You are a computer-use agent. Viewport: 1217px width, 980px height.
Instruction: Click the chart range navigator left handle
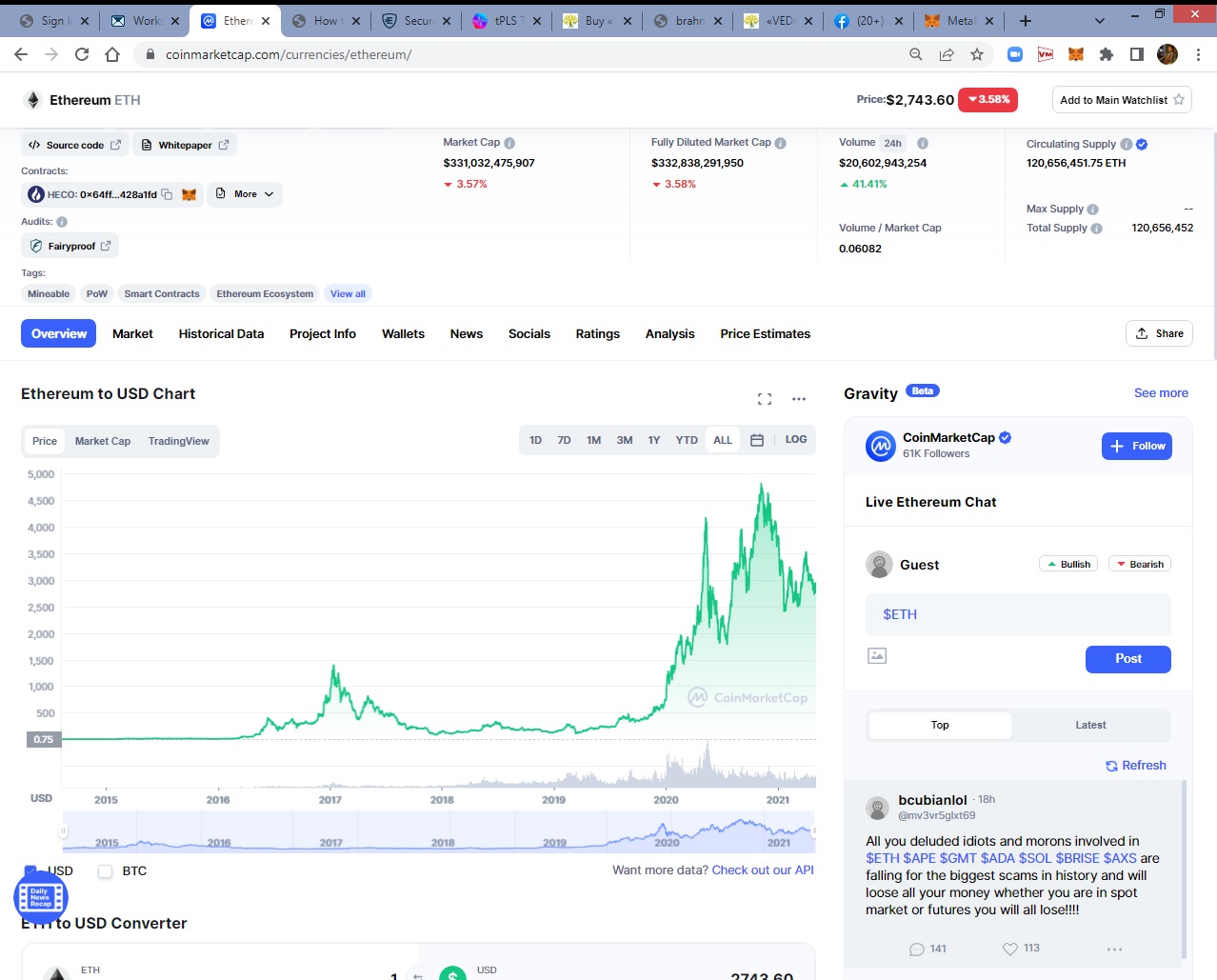point(64,830)
